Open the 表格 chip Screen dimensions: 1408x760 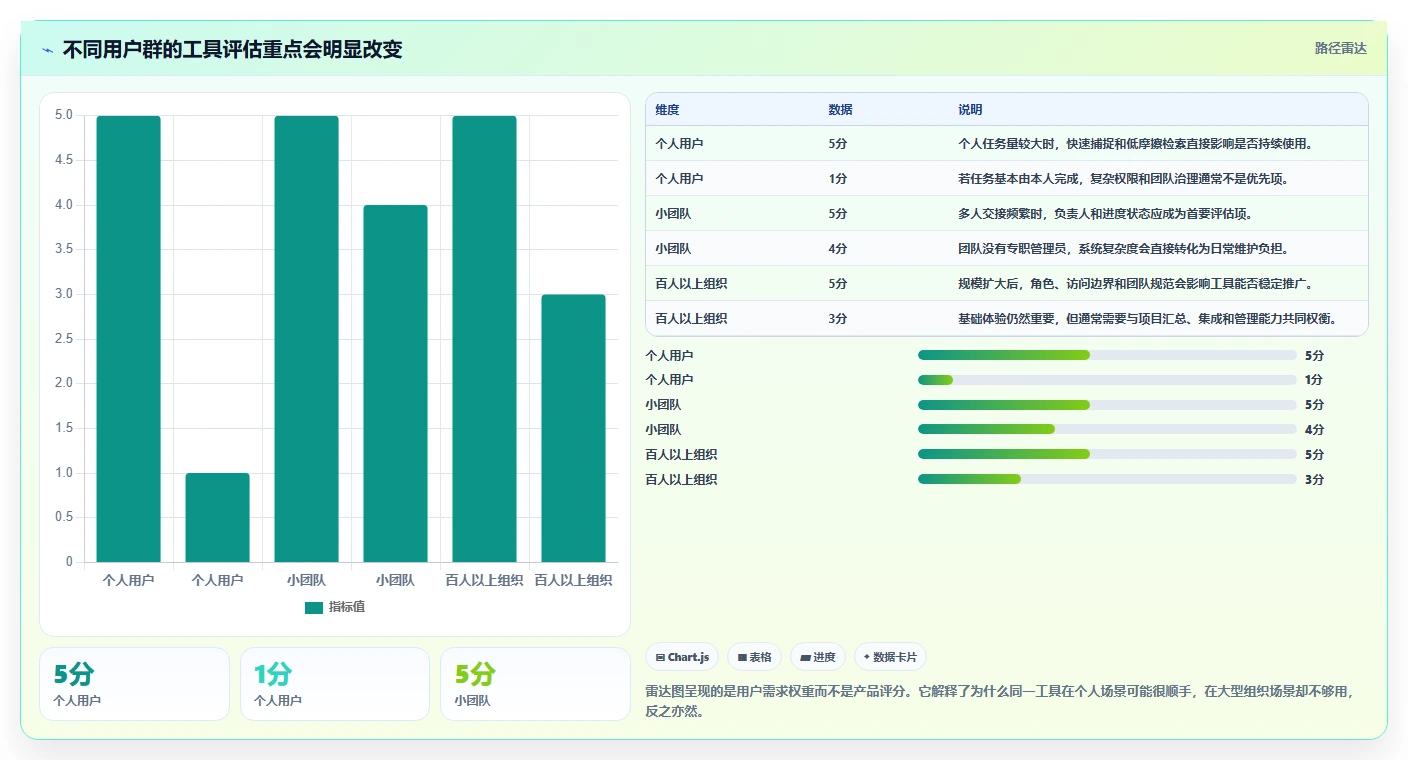point(754,657)
